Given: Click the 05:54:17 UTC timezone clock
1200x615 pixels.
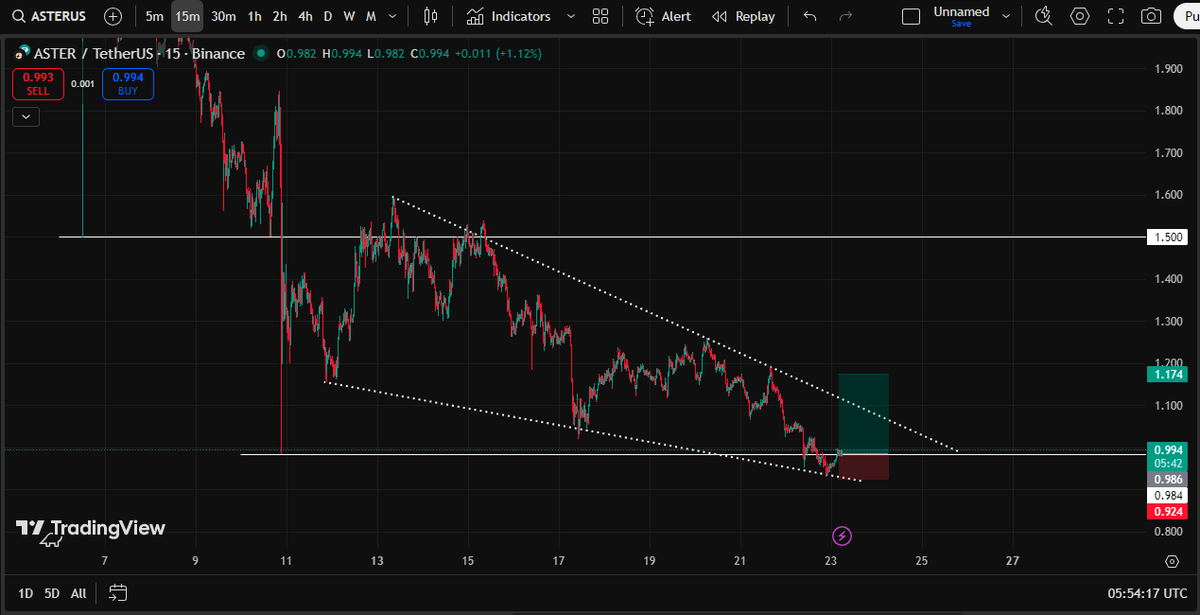Looking at the screenshot, I should click(1148, 593).
